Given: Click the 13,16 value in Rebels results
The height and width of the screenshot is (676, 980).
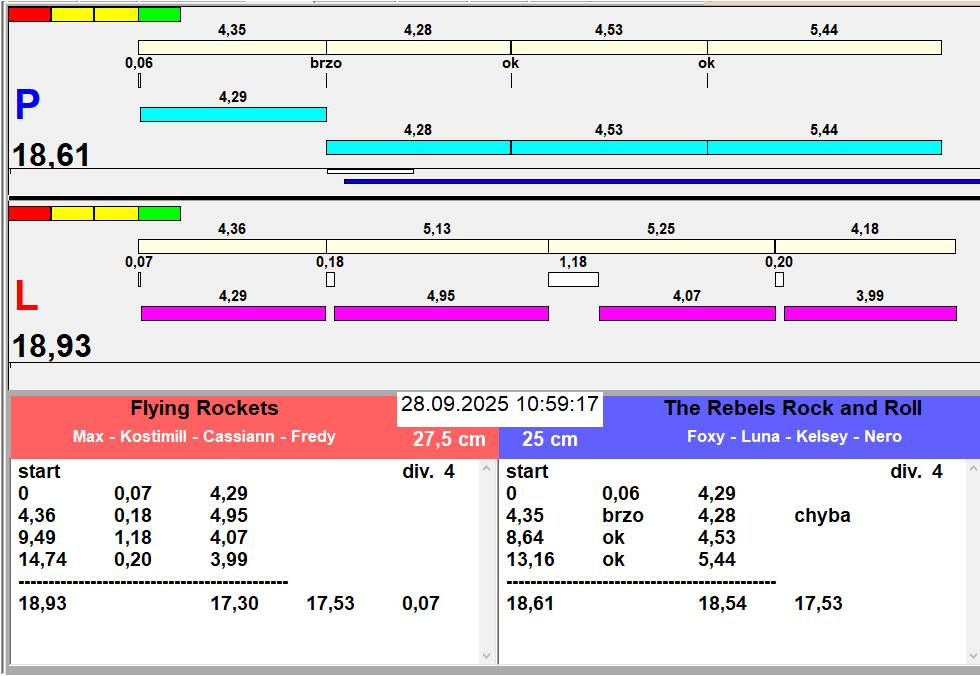Looking at the screenshot, I should point(530,560).
